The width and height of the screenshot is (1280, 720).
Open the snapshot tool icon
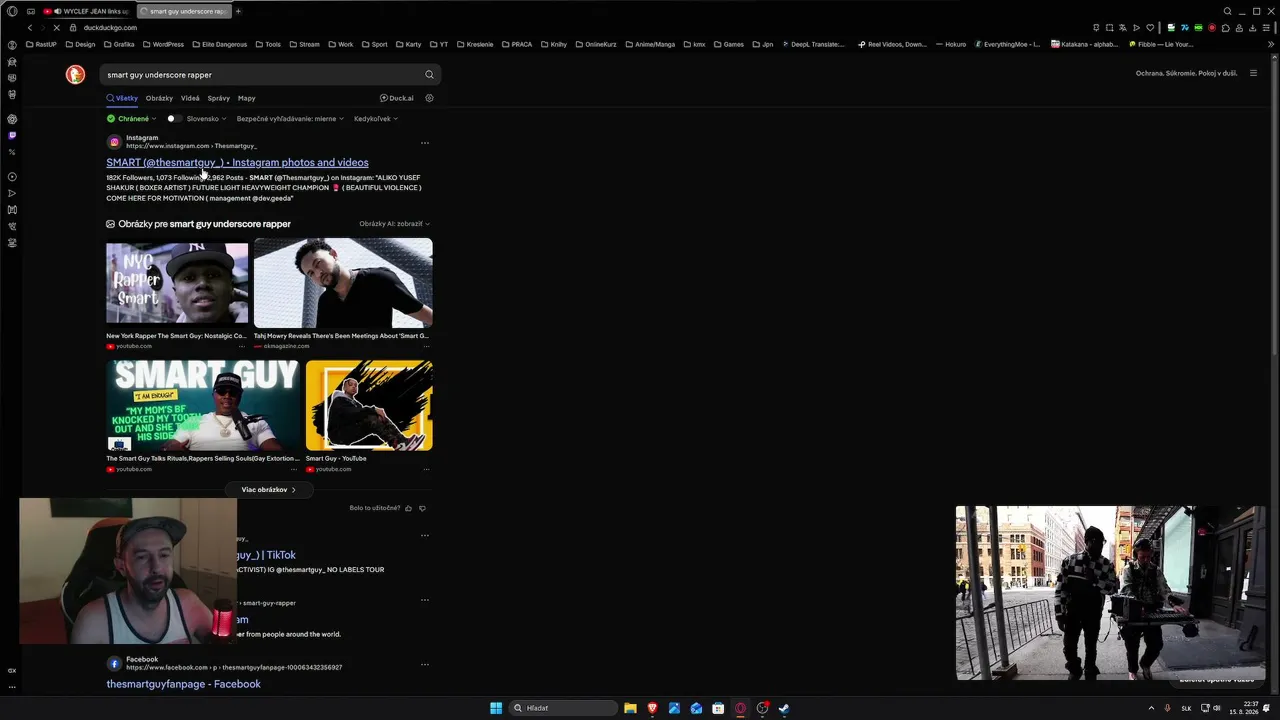coord(1109,28)
